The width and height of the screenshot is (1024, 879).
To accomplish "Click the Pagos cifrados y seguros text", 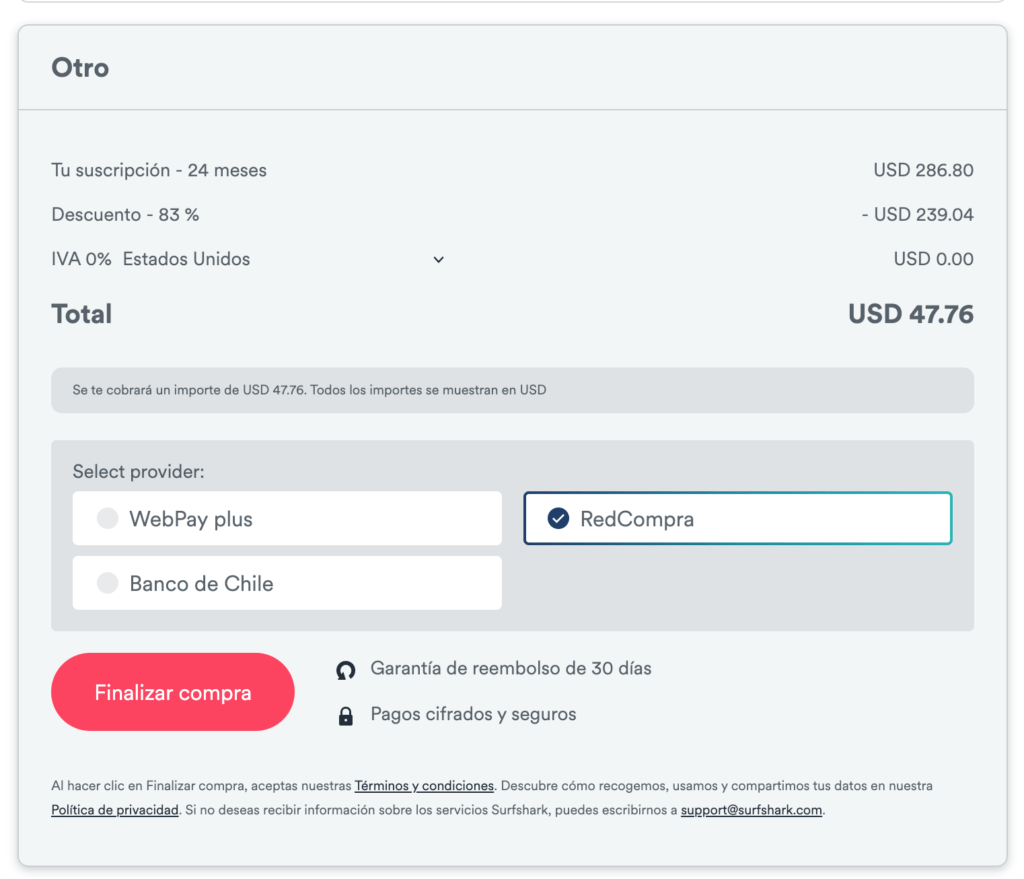I will [473, 714].
